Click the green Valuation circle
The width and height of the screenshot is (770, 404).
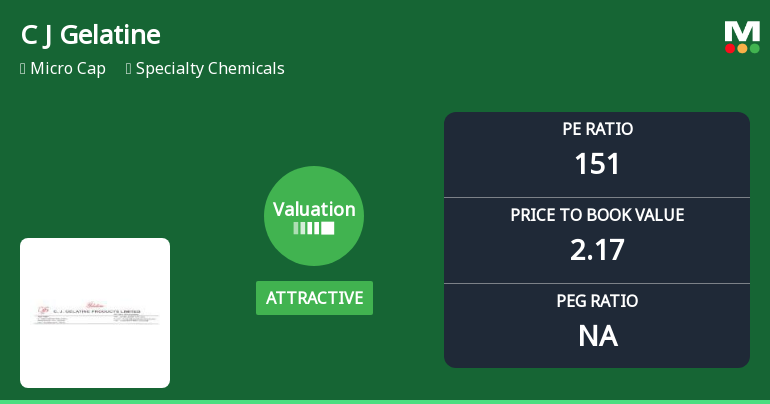314,216
